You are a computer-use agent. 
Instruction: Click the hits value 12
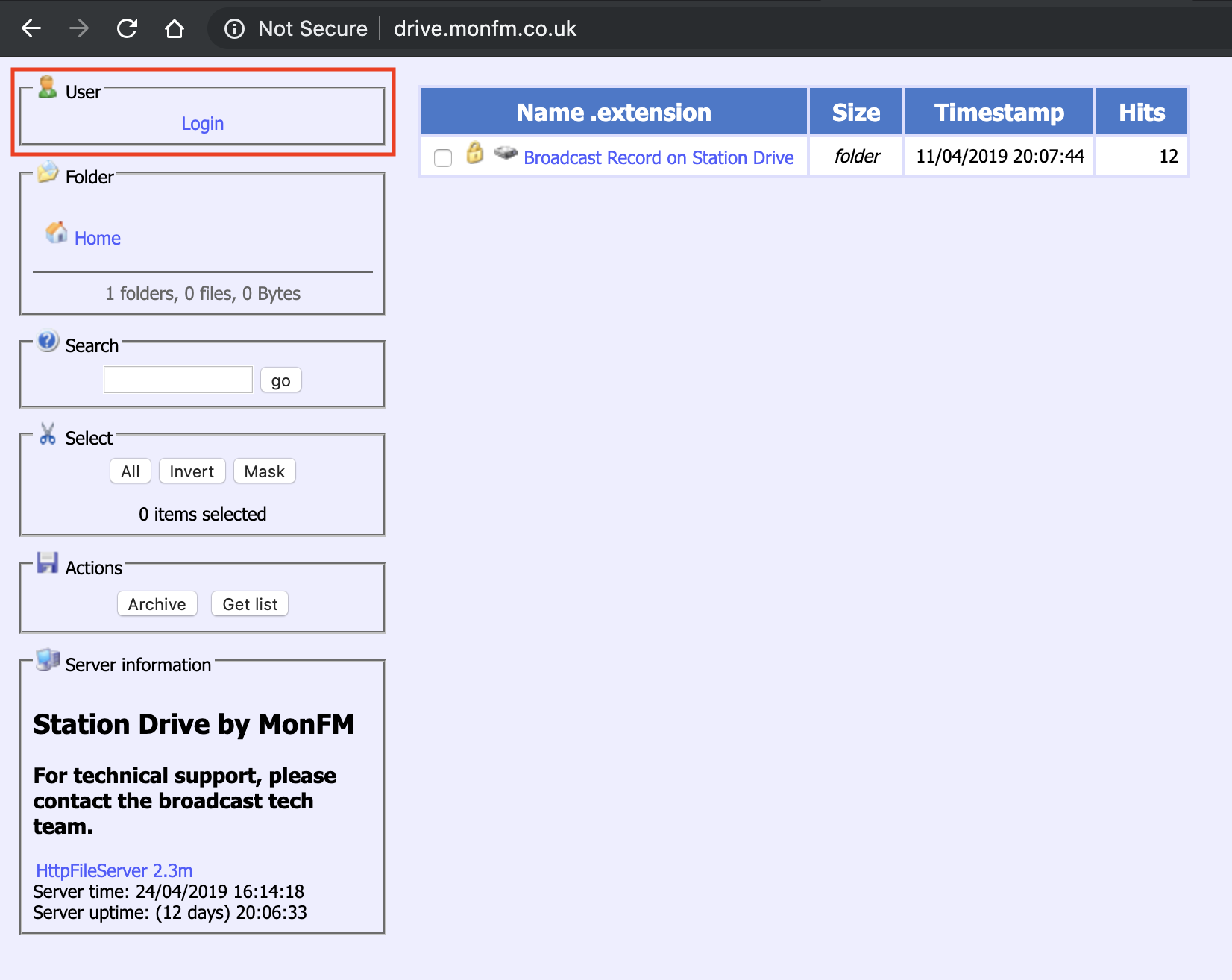point(1169,156)
